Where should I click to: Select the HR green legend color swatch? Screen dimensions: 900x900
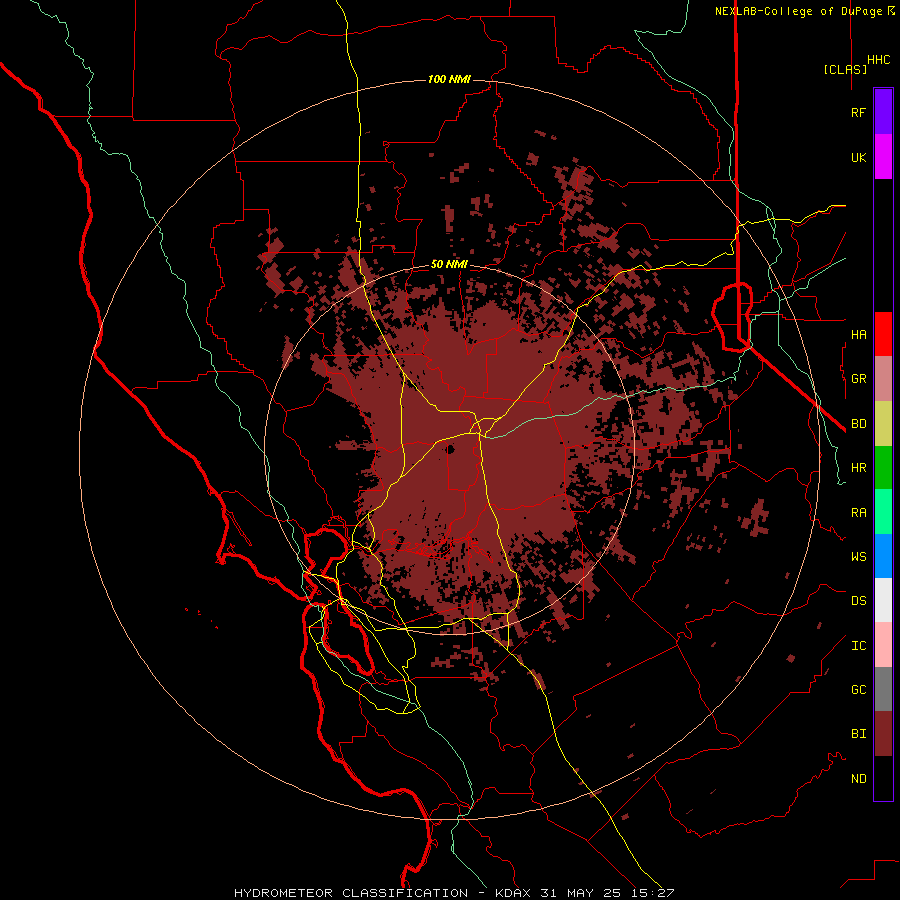click(x=883, y=468)
